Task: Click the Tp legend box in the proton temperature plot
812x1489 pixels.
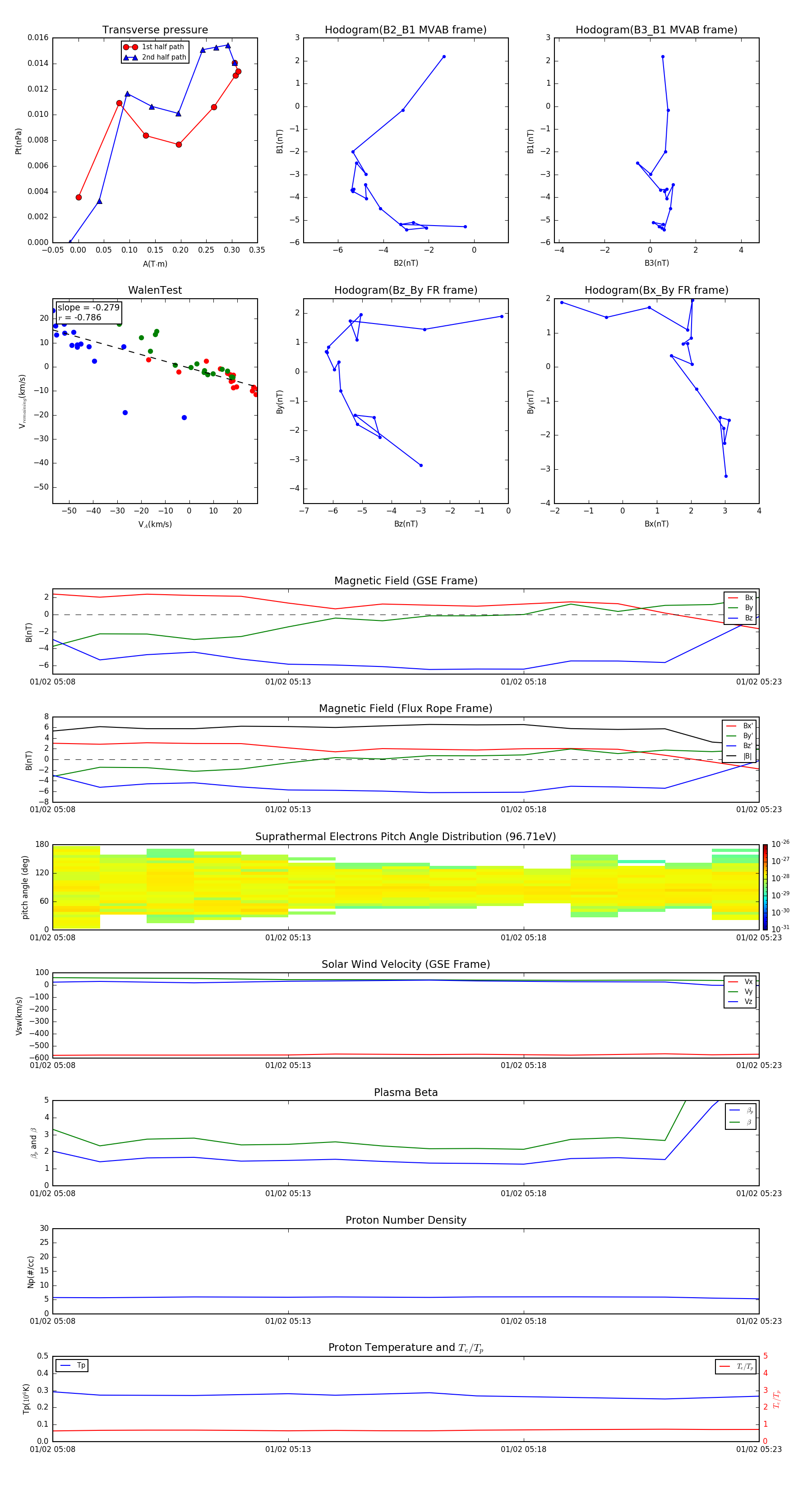Action: (72, 1365)
